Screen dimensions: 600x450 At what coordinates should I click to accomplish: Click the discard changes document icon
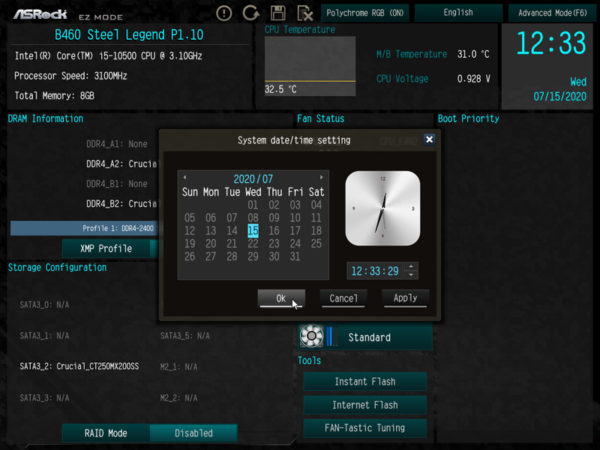[303, 14]
